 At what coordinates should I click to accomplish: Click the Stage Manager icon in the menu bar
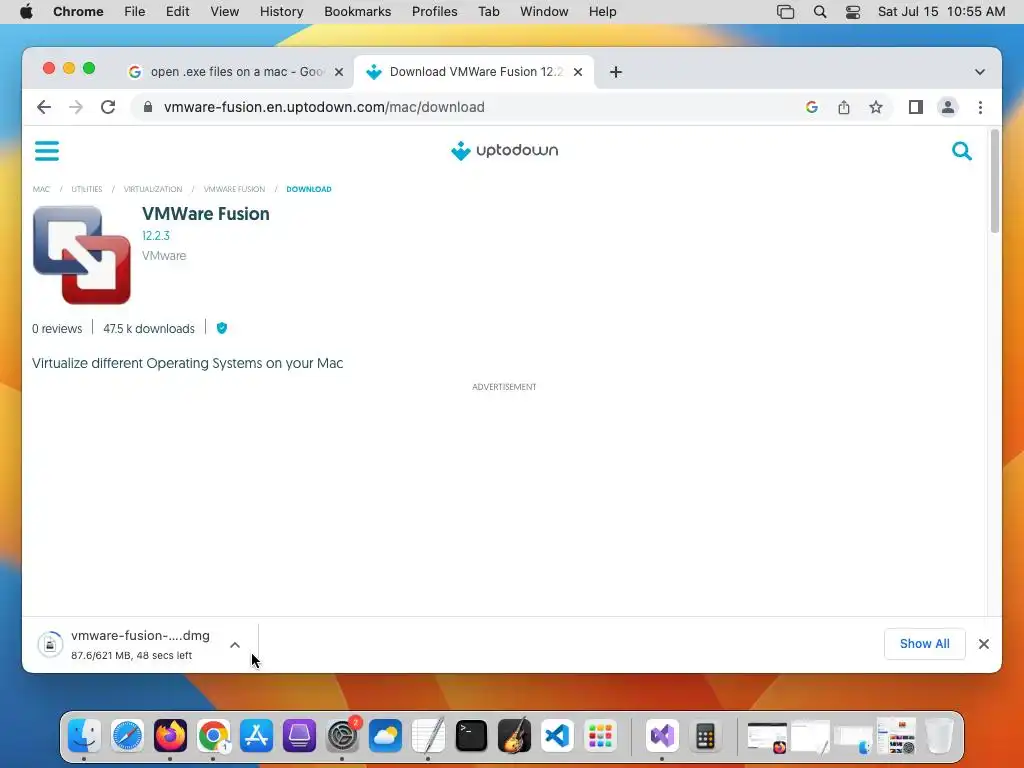coord(786,12)
